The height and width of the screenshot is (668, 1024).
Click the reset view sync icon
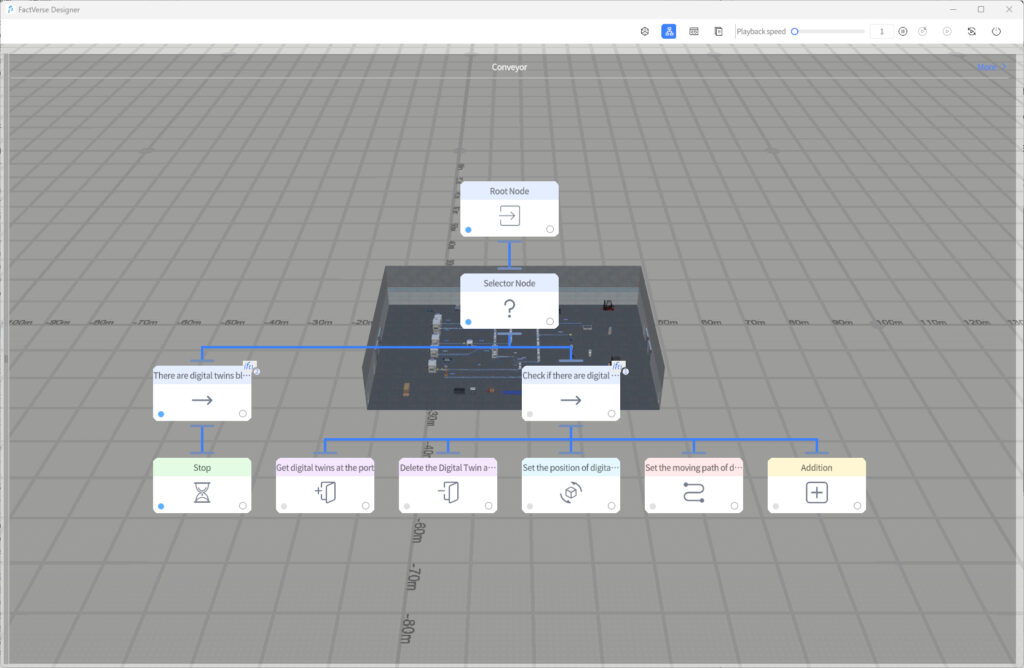972,31
